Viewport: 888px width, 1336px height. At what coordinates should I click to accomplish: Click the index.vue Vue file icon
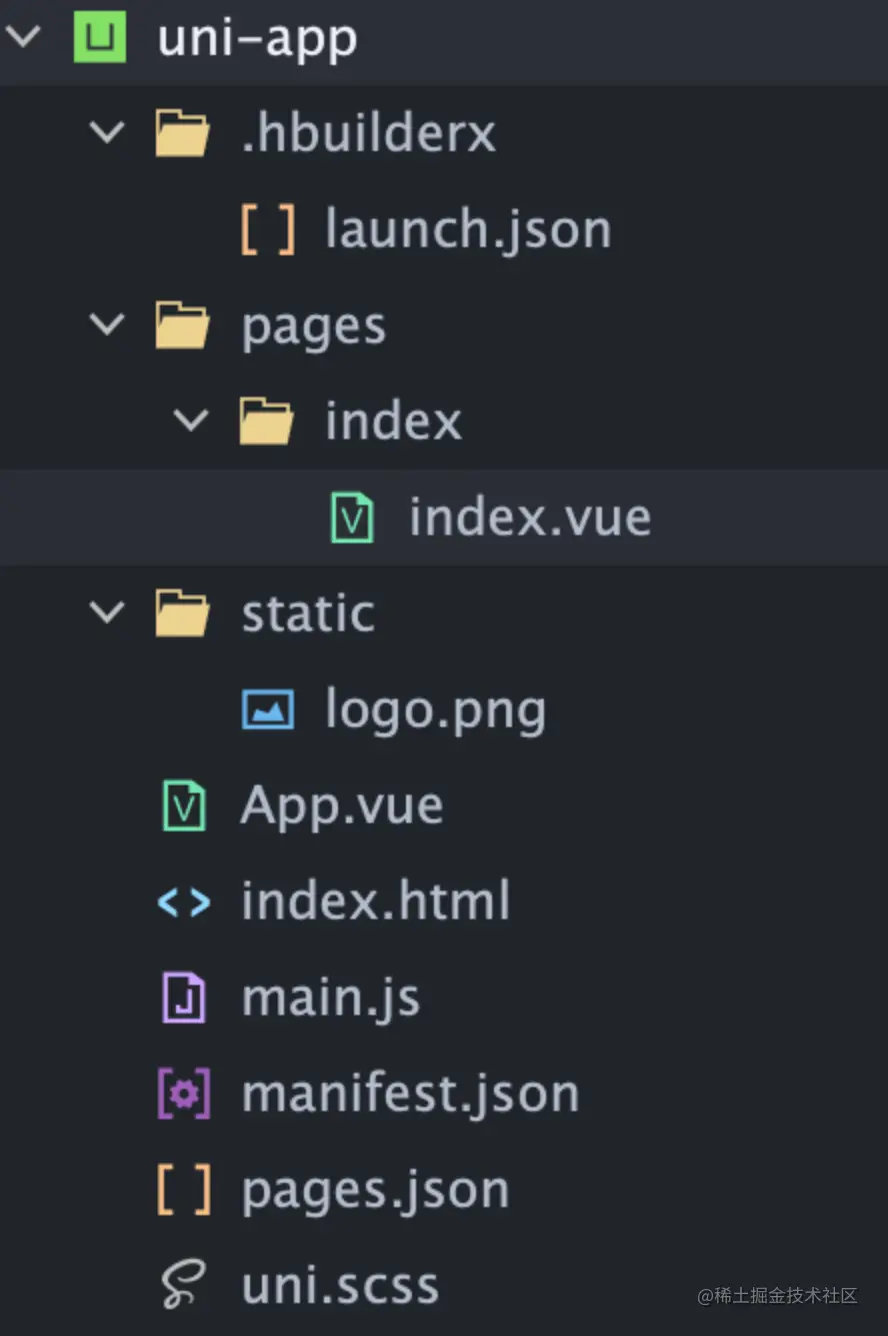(352, 519)
